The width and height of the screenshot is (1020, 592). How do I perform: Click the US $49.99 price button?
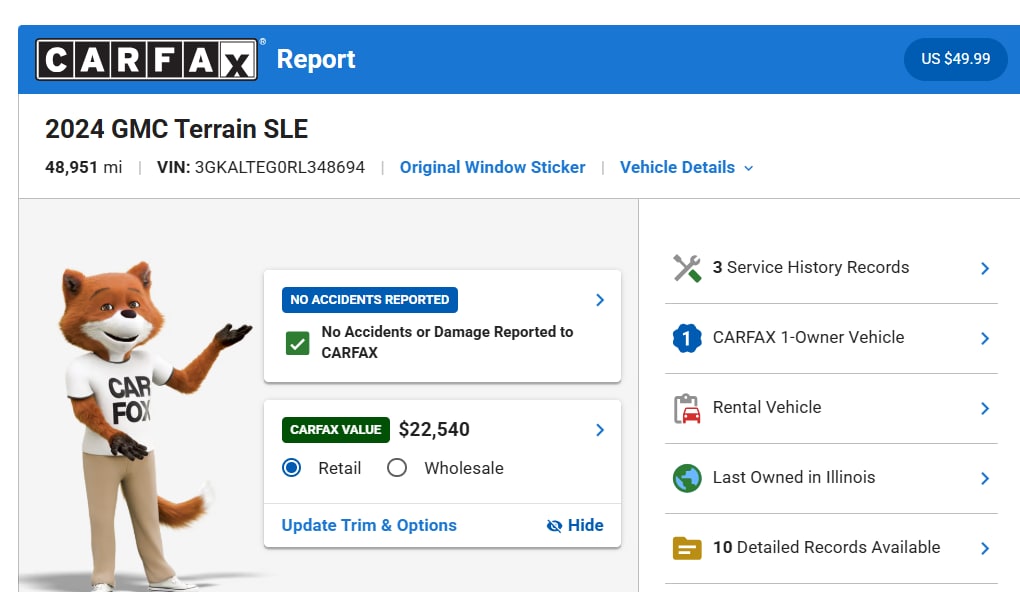point(956,59)
